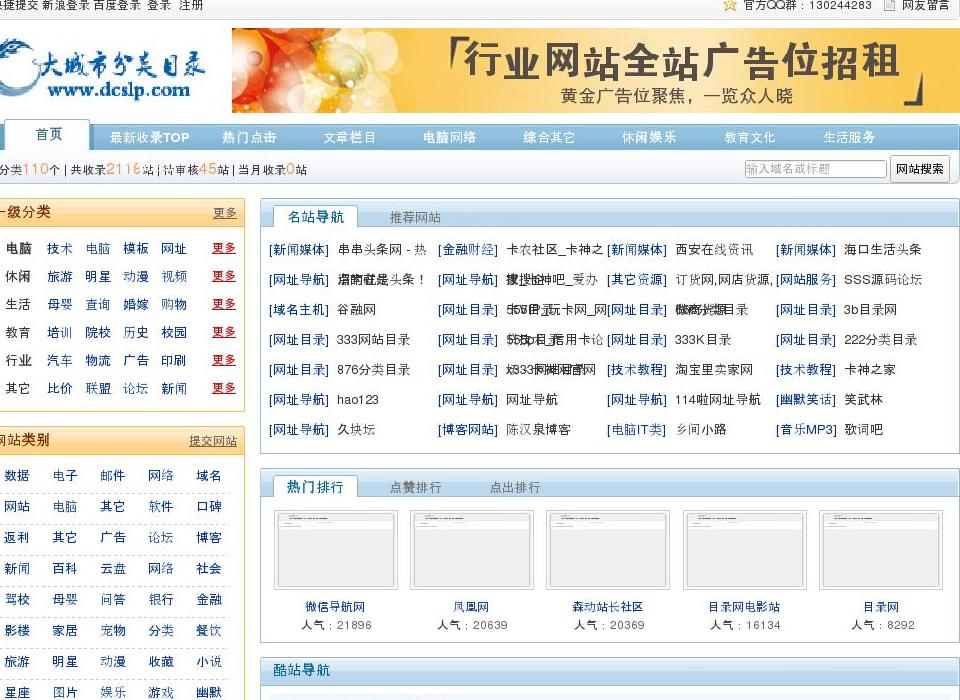Click the 凤凰网 title link
Image resolution: width=960 pixels, height=700 pixels.
[471, 607]
